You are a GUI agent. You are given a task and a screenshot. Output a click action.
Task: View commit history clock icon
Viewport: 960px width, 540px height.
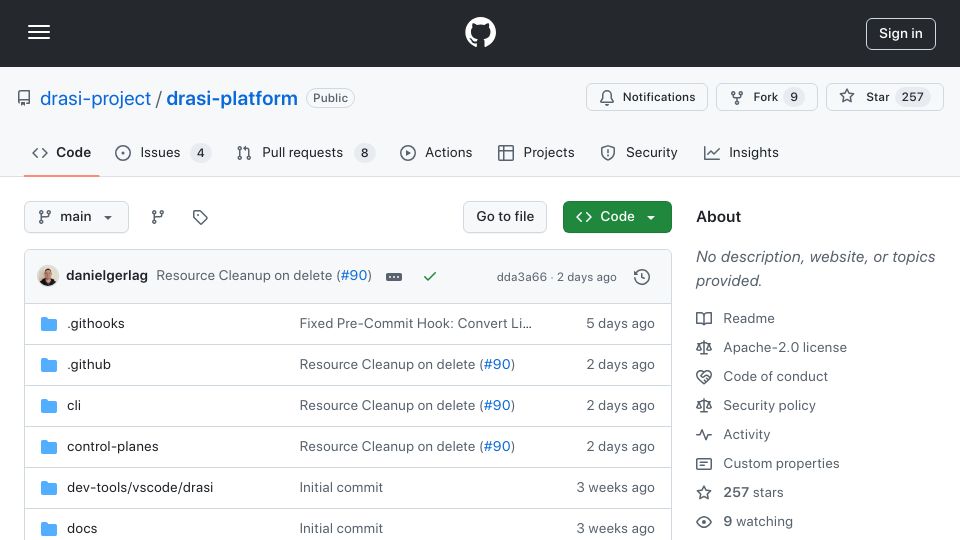pos(642,277)
